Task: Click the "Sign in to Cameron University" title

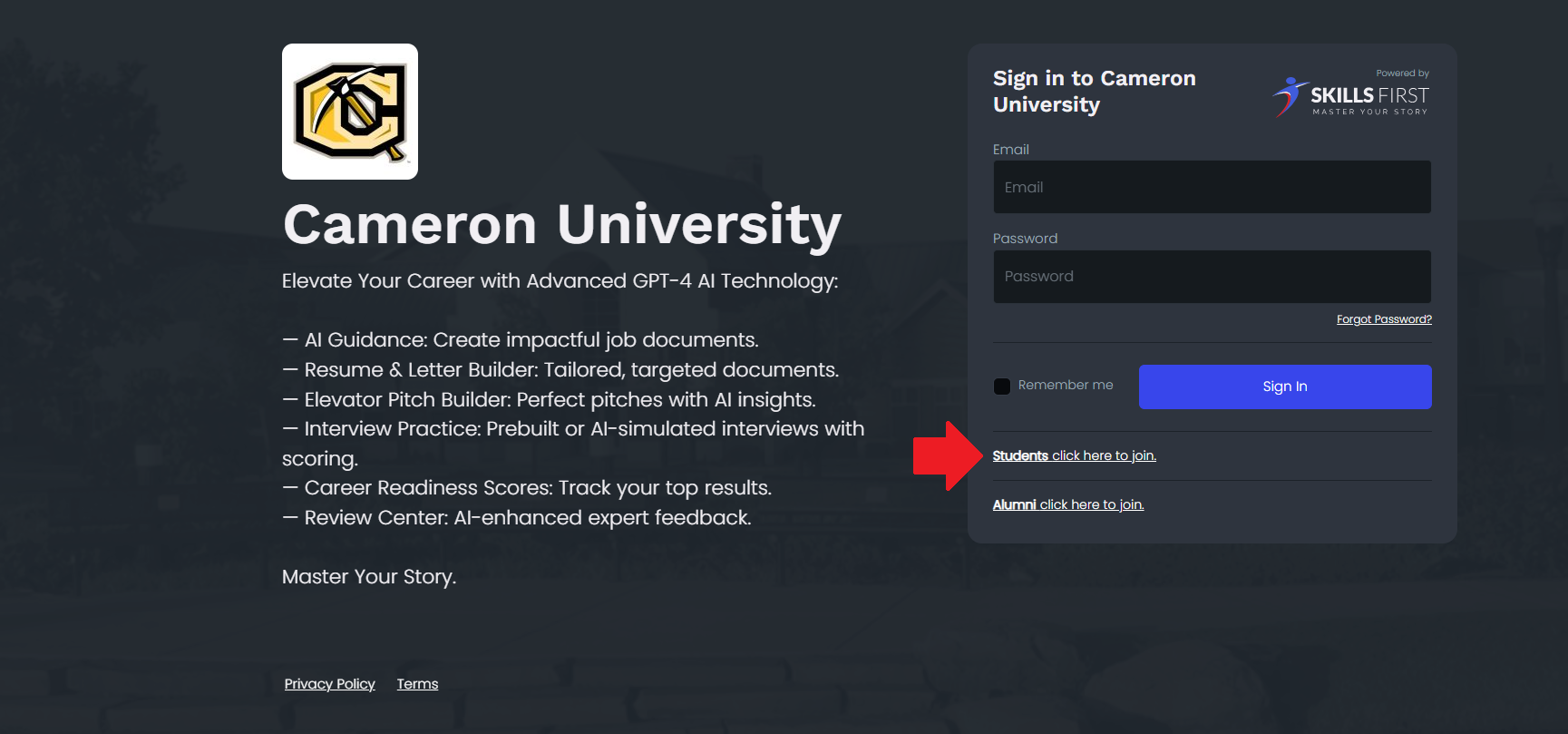Action: click(x=1094, y=92)
